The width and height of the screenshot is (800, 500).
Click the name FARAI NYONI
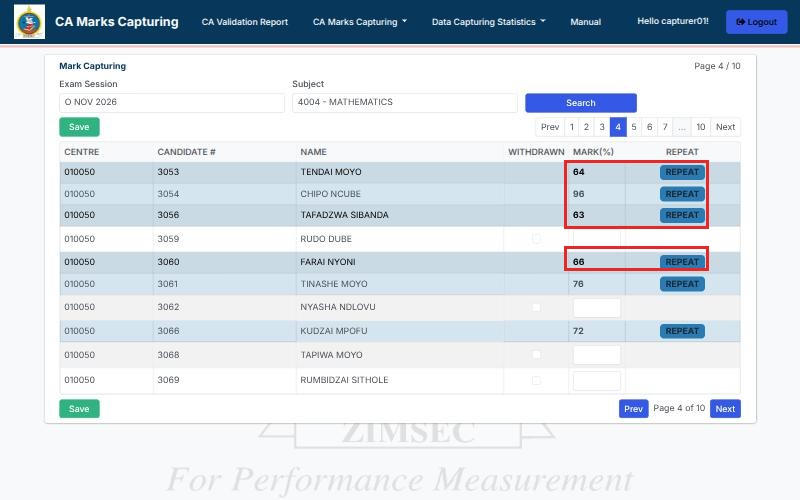click(x=328, y=262)
